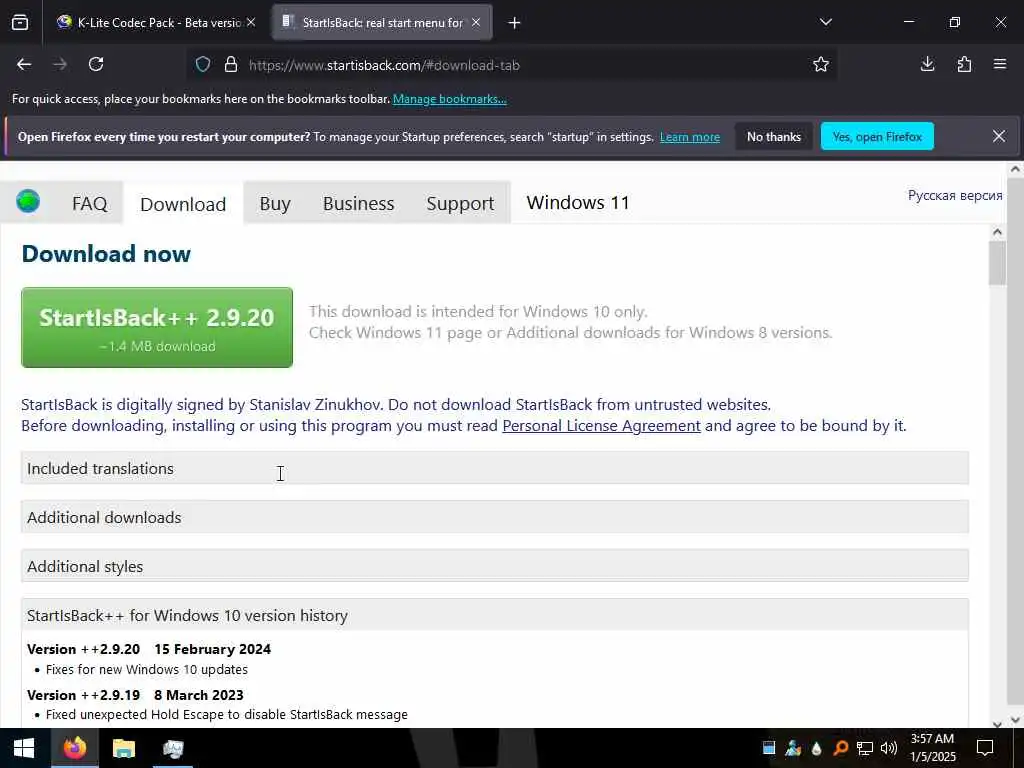The height and width of the screenshot is (768, 1024).
Task: Open the Buy tab
Action: [x=275, y=203]
